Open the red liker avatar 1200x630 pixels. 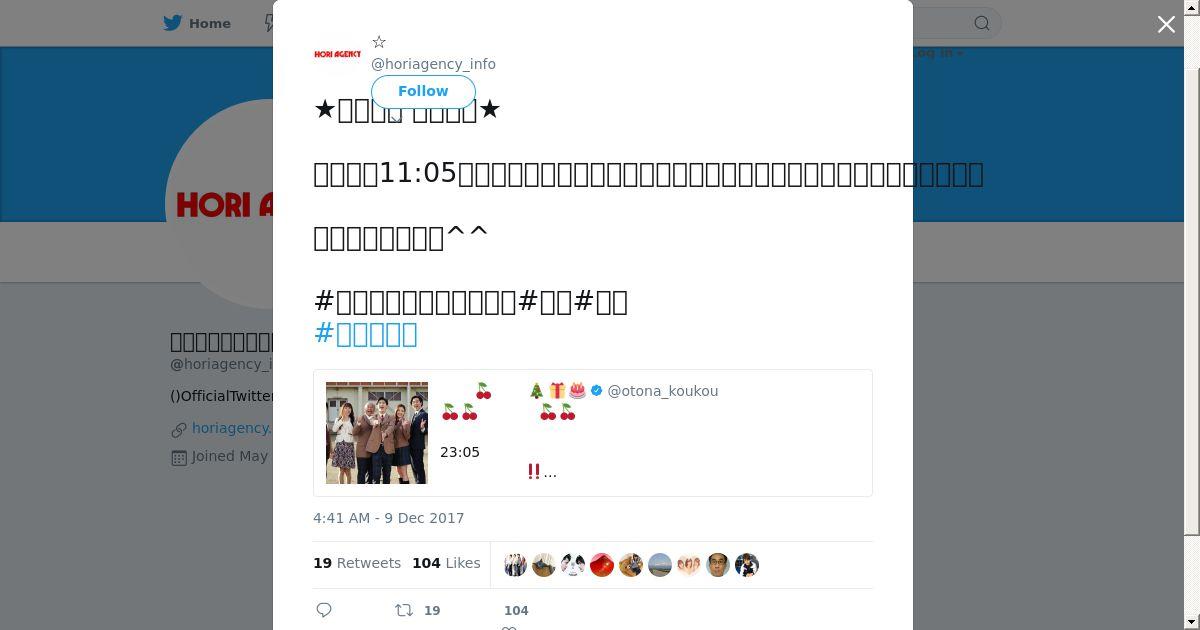pyautogui.click(x=602, y=565)
